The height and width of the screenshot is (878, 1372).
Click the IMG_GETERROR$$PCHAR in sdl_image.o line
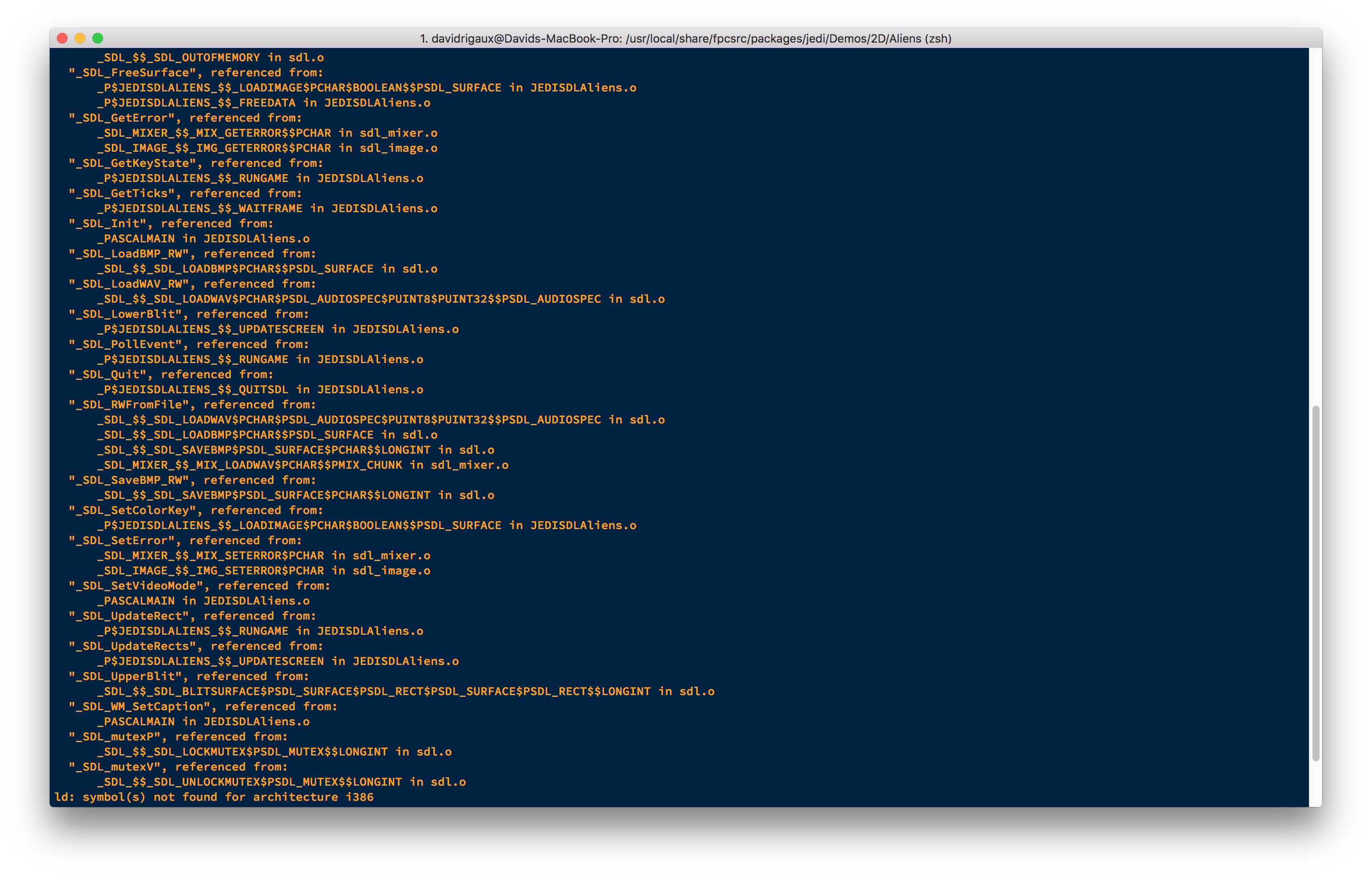267,148
